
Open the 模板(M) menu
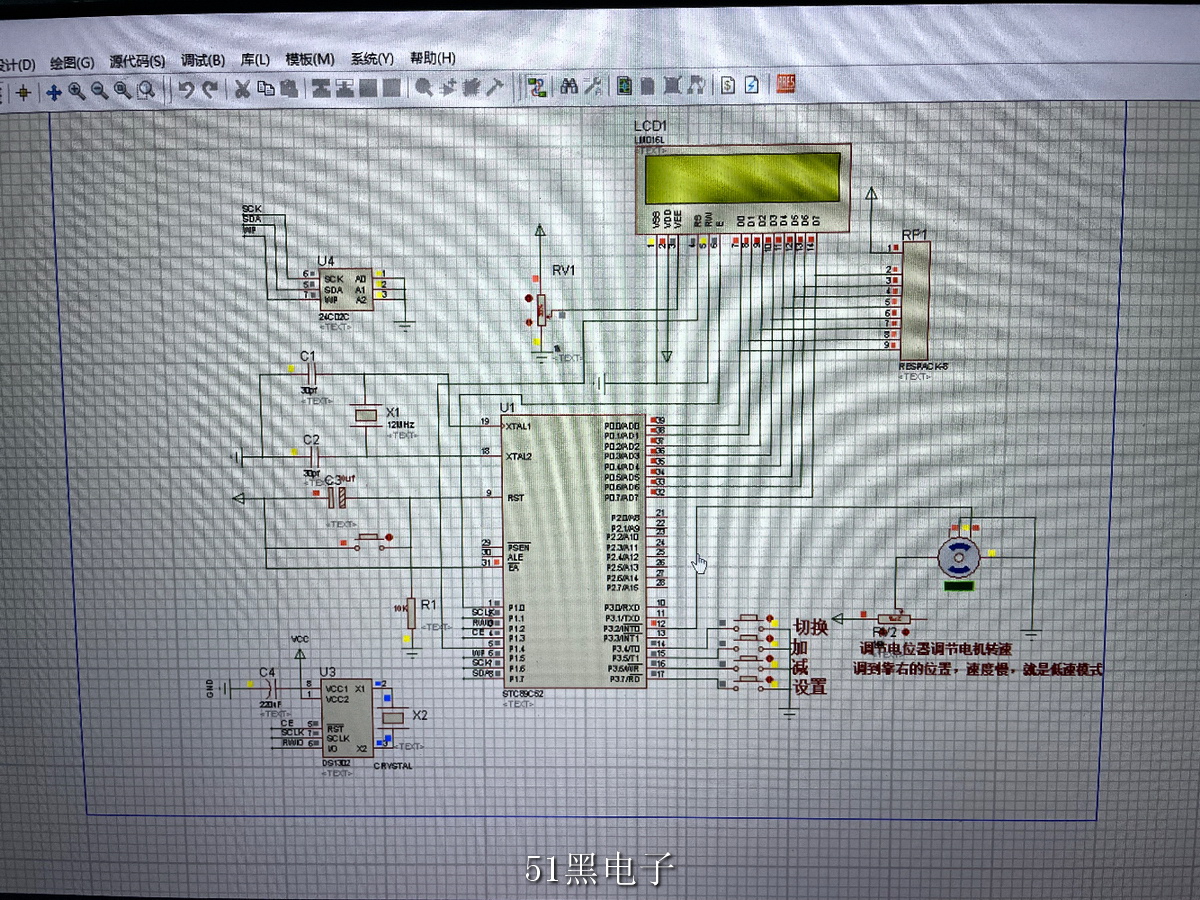(310, 60)
